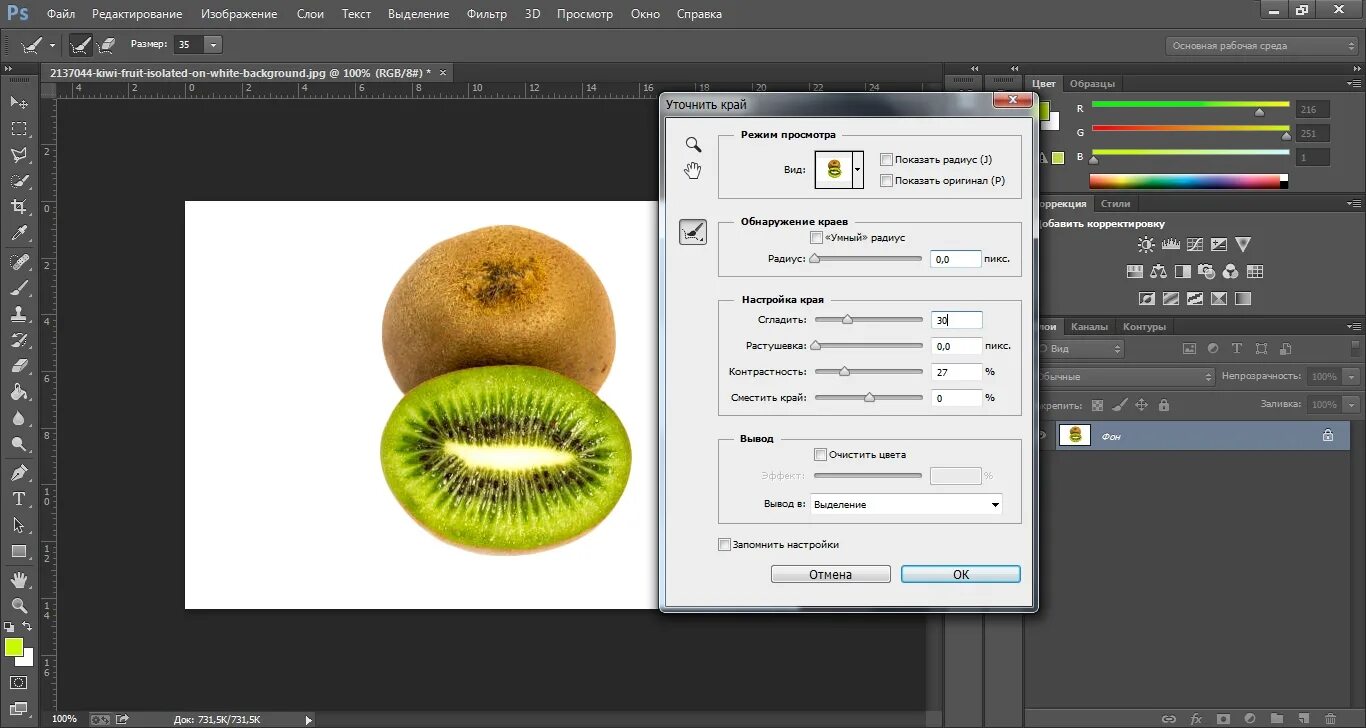This screenshot has width=1366, height=728.
Task: Select the Zoom tool in toolbox
Action: coord(19,606)
